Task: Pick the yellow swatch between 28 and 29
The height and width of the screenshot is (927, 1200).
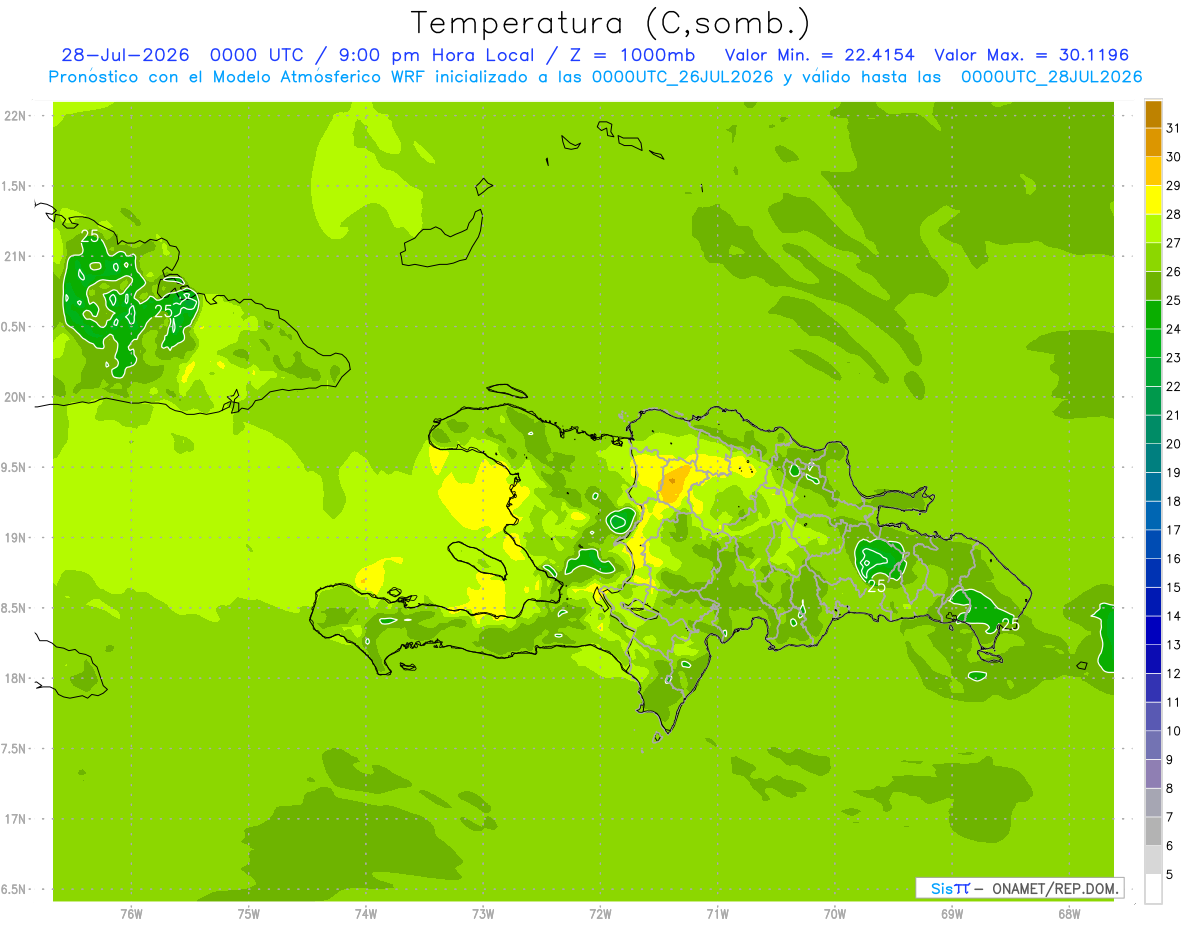Action: click(x=1153, y=200)
